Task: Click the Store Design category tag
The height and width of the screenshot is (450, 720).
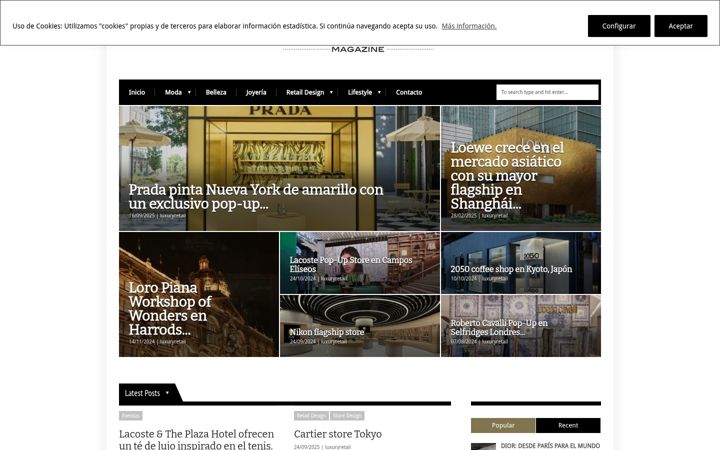Action: tap(347, 416)
